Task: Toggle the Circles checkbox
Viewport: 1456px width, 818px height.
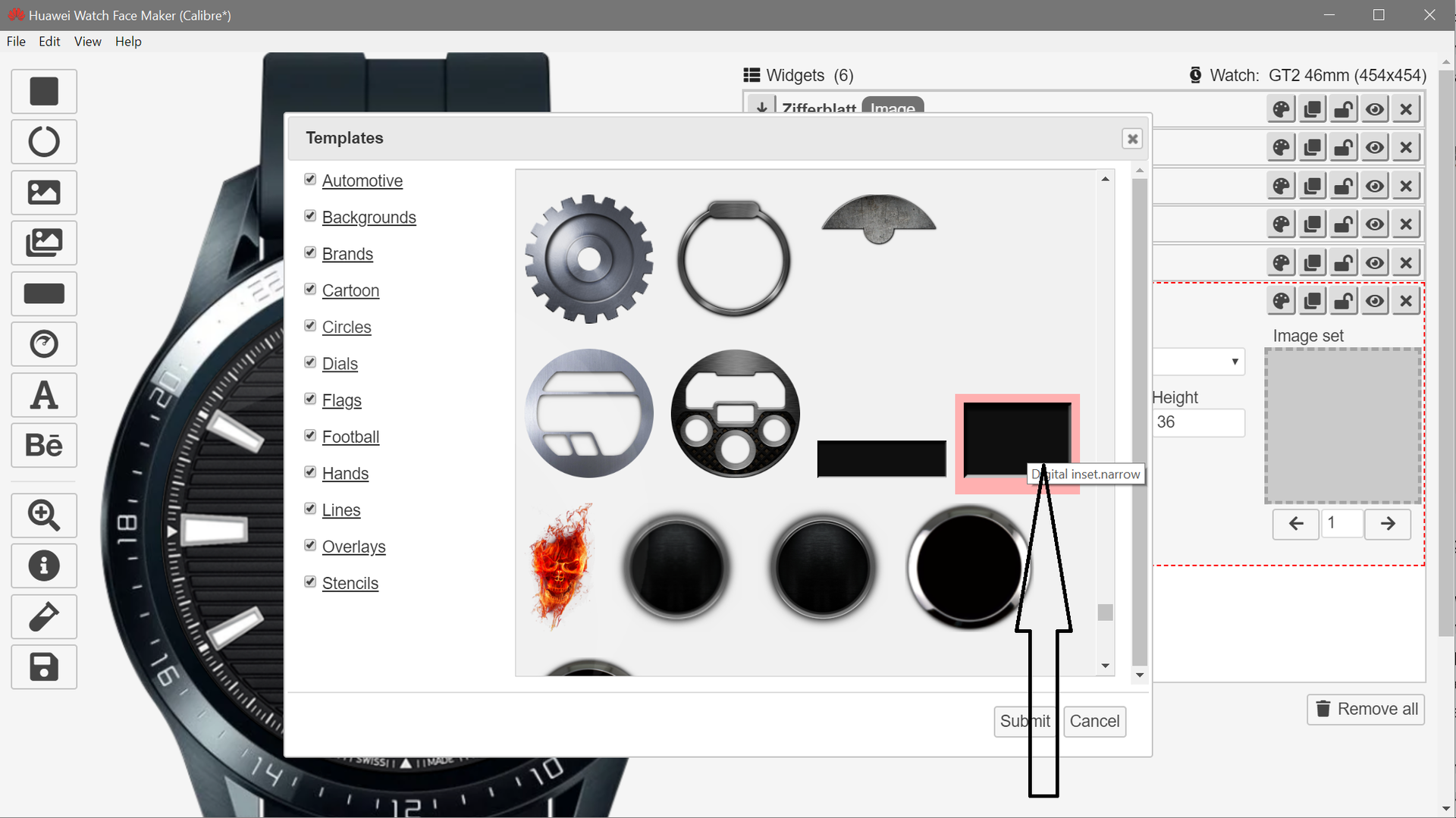Action: point(310,325)
